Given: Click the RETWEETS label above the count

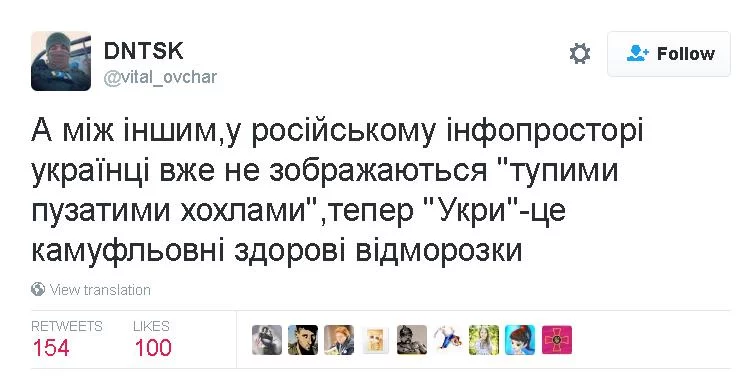Looking at the screenshot, I should point(66,326).
